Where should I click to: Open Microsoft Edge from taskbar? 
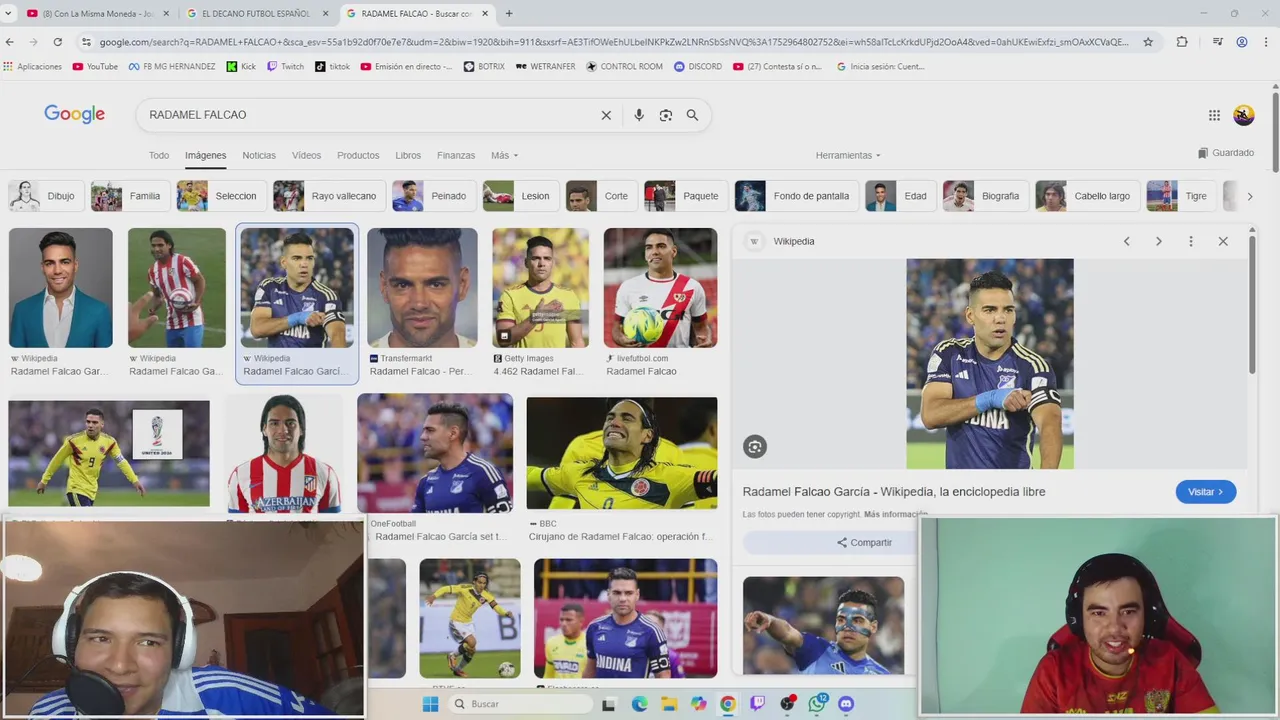[640, 704]
